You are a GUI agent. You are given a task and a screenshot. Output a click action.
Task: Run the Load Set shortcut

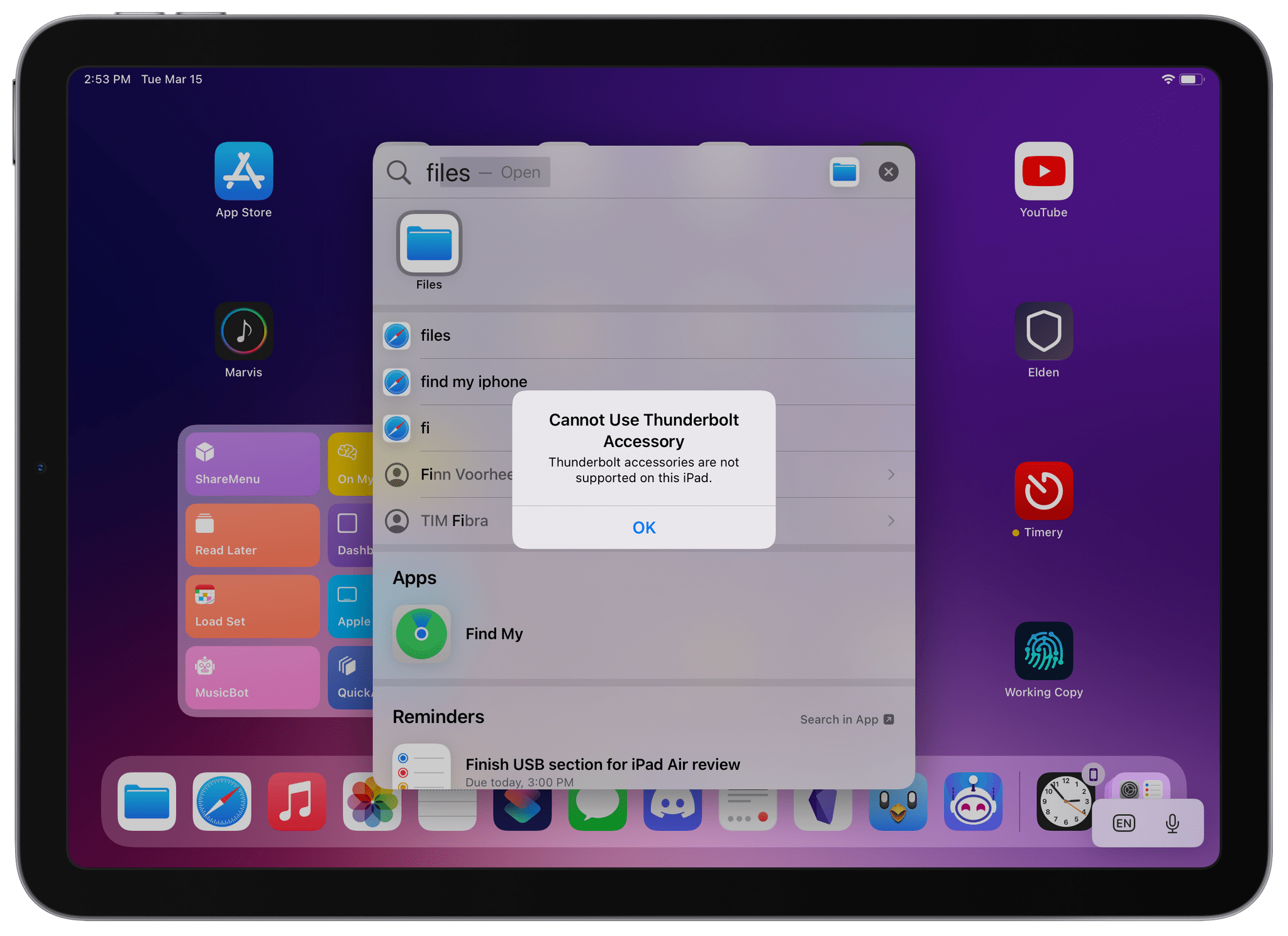coord(253,607)
